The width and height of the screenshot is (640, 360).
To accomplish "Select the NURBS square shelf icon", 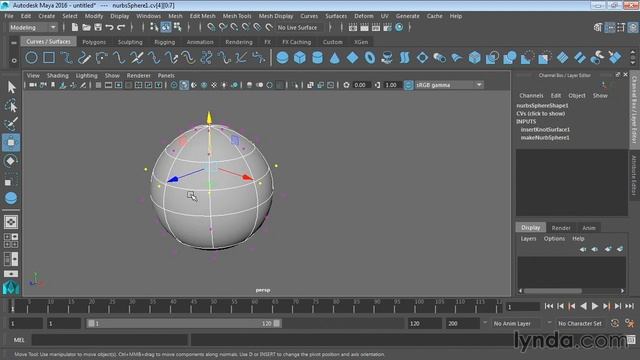I will (49, 58).
